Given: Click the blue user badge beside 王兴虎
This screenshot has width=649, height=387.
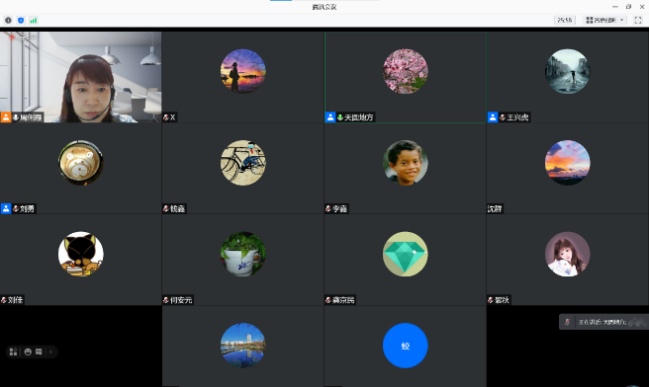Looking at the screenshot, I should [x=493, y=117].
